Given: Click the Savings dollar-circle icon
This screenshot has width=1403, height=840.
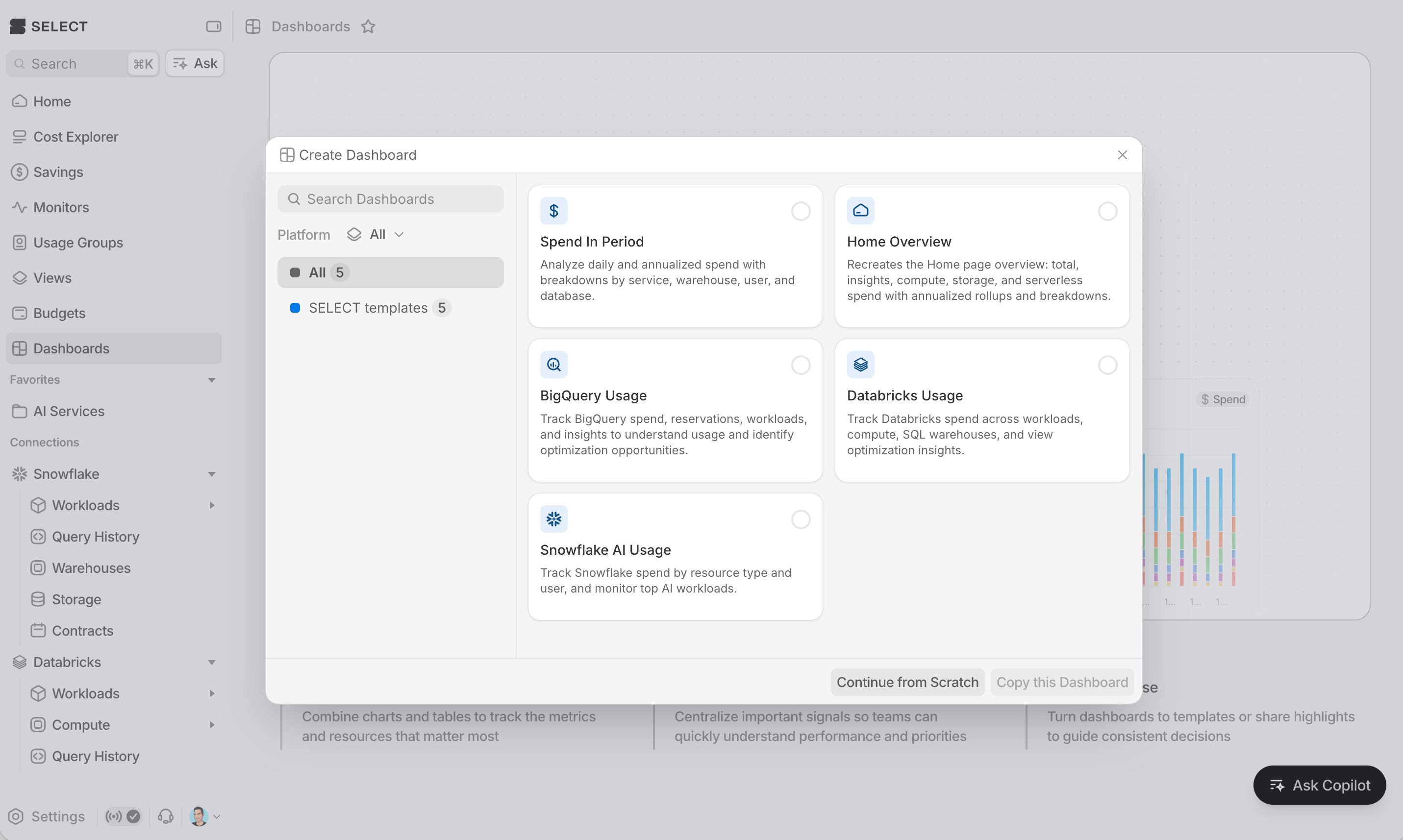Looking at the screenshot, I should 20,172.
